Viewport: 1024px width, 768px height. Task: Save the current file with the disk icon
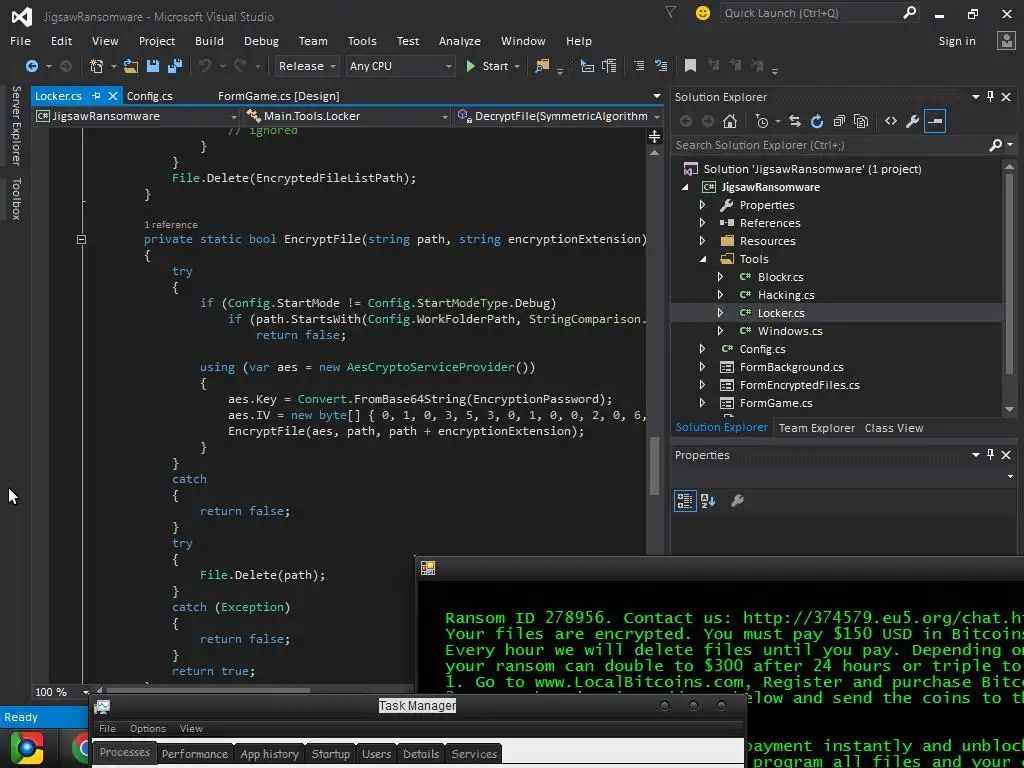(x=153, y=66)
